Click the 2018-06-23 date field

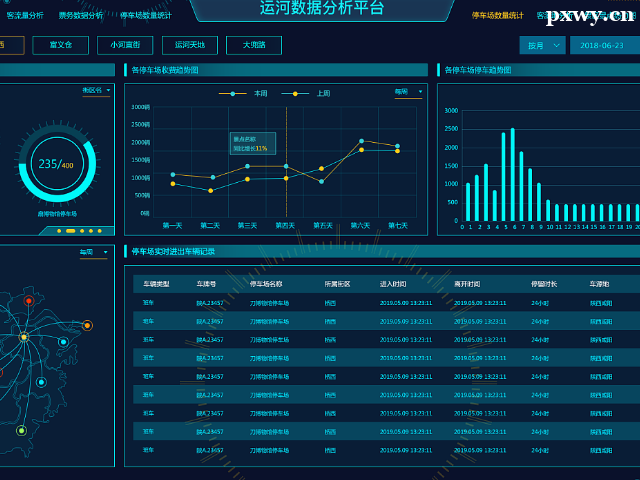602,46
